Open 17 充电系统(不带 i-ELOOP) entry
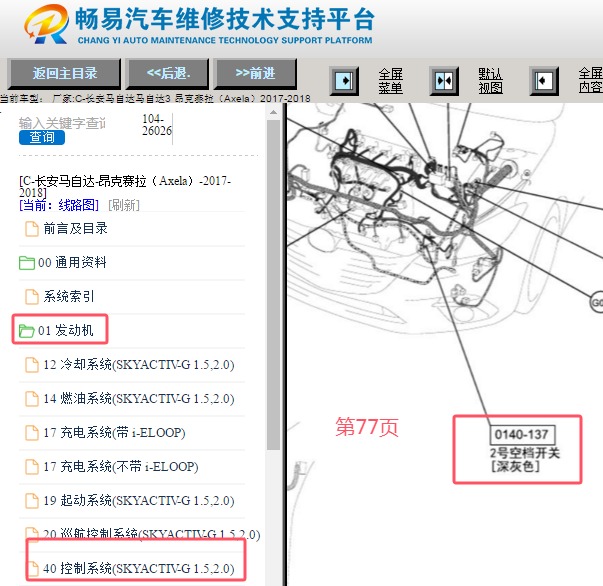The image size is (603, 586). (x=121, y=466)
